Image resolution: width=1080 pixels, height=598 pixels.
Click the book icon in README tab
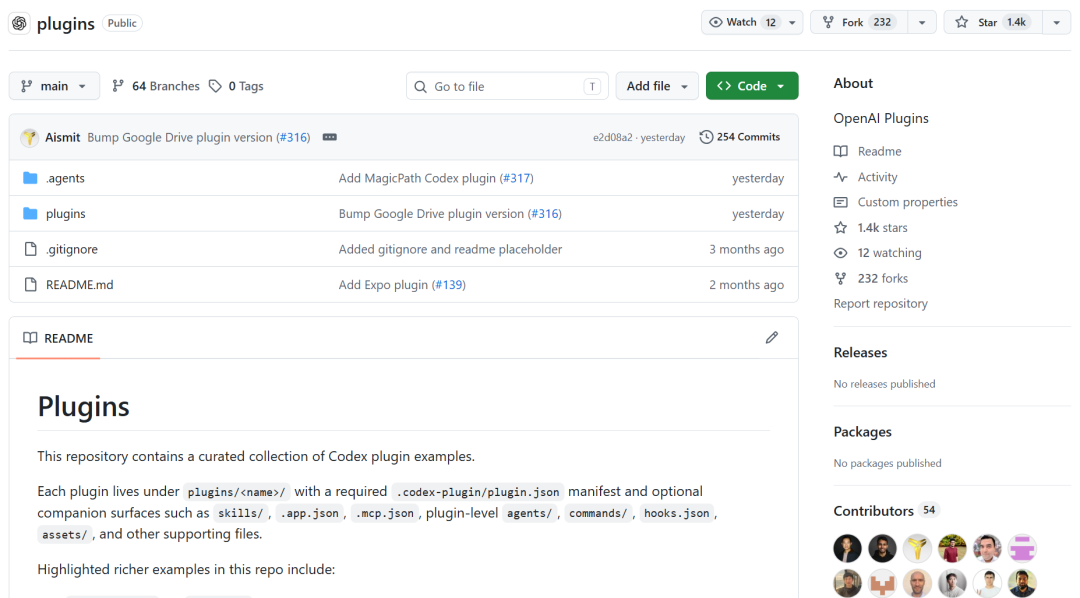(30, 338)
